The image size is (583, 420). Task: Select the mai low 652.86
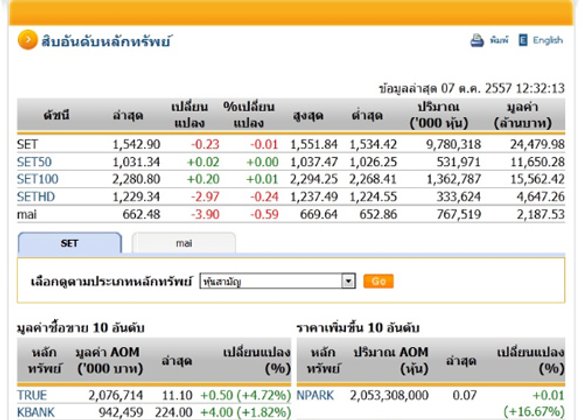coord(378,214)
